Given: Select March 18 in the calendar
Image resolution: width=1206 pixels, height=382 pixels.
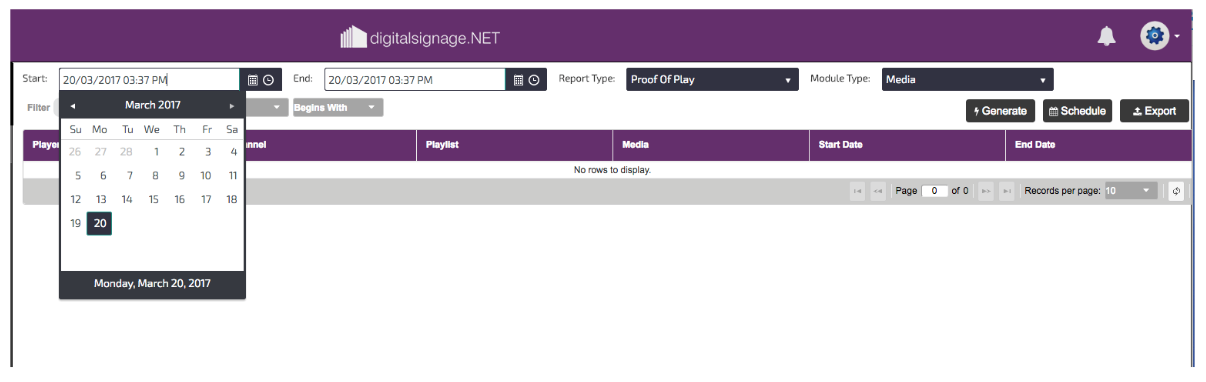Looking at the screenshot, I should [x=231, y=200].
